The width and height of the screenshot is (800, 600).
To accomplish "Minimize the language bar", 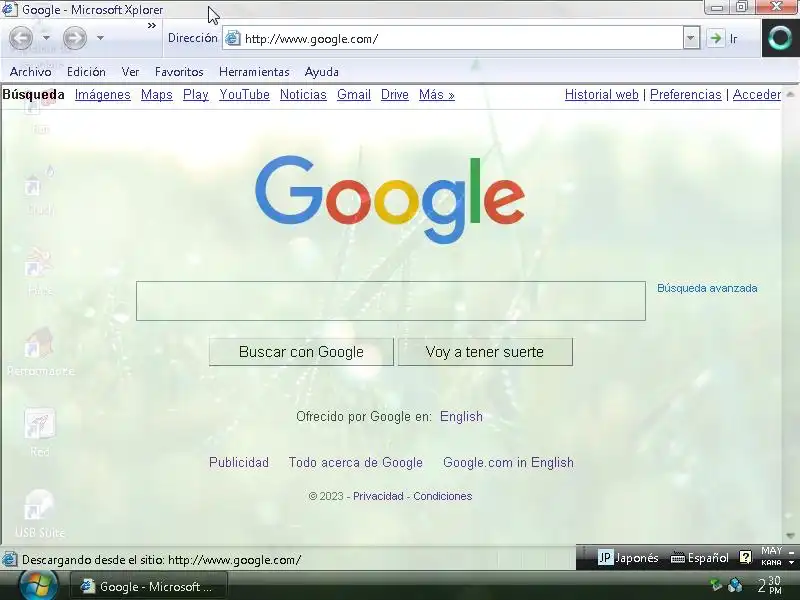I will pyautogui.click(x=791, y=552).
